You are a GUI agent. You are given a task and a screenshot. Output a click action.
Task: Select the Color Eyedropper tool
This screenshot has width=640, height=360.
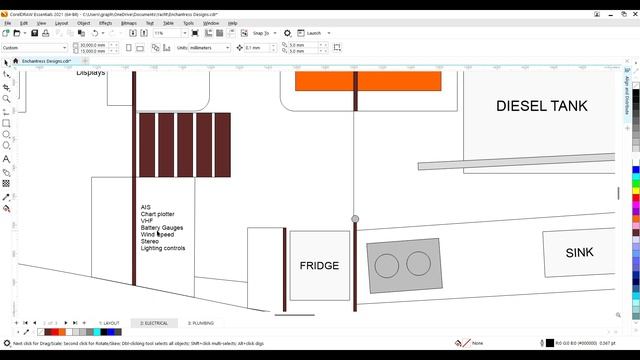(x=6, y=197)
